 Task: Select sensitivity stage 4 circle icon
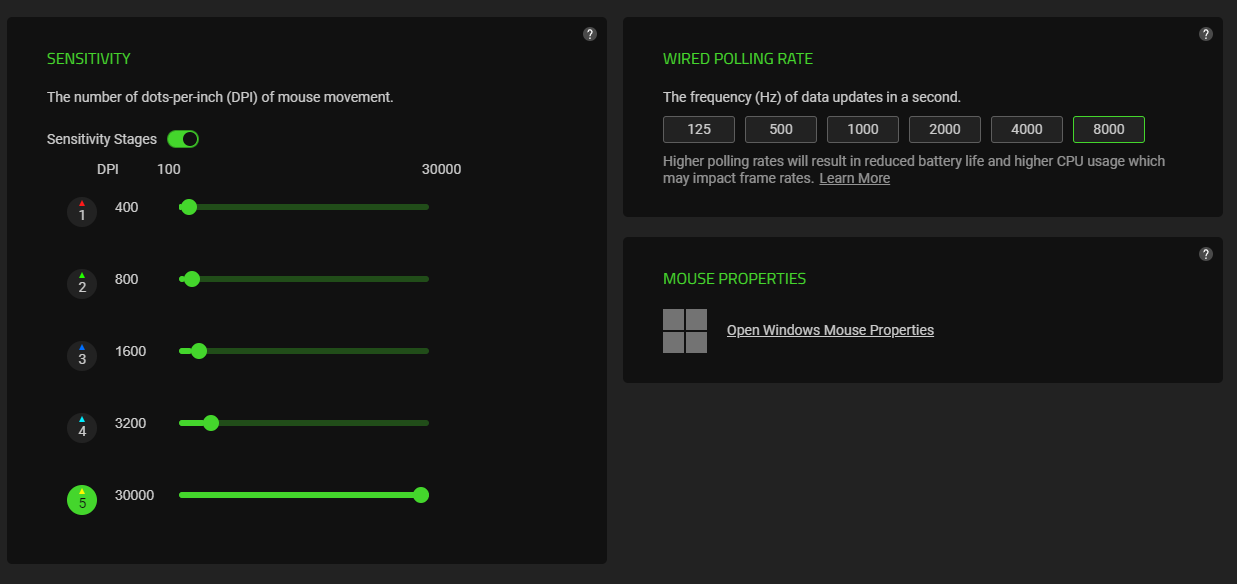[x=82, y=428]
